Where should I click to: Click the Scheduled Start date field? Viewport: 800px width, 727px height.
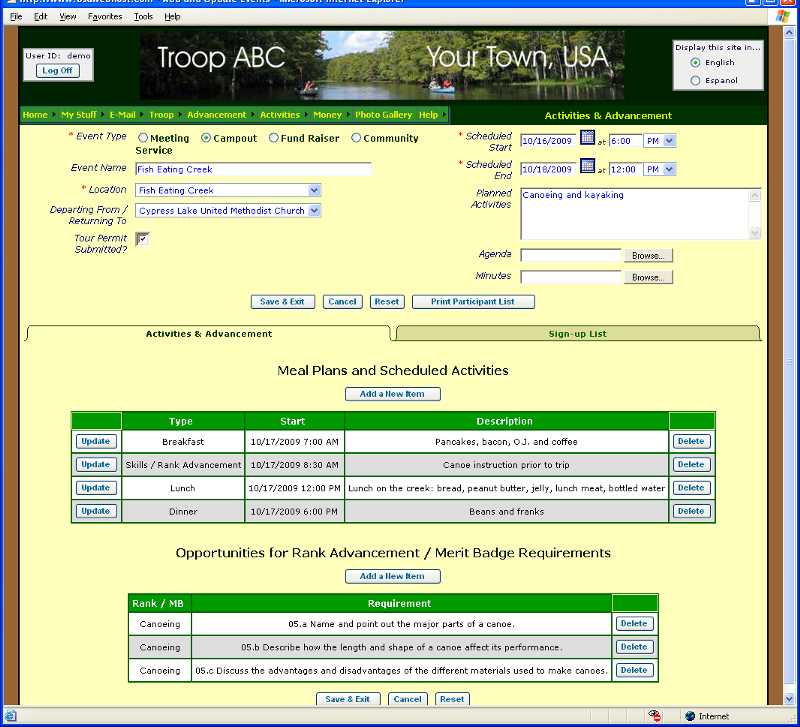pyautogui.click(x=548, y=141)
